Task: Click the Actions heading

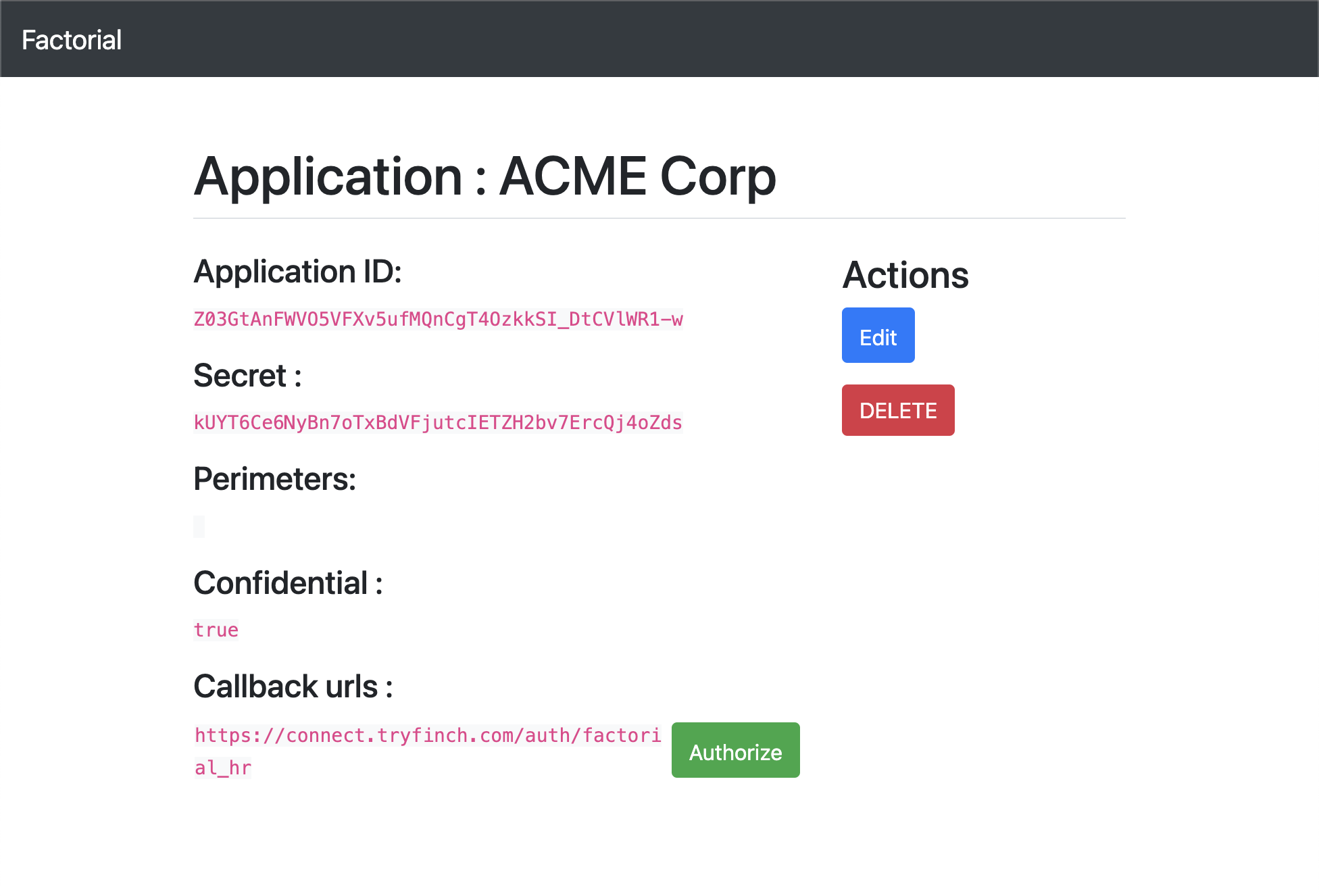Action: coord(905,275)
